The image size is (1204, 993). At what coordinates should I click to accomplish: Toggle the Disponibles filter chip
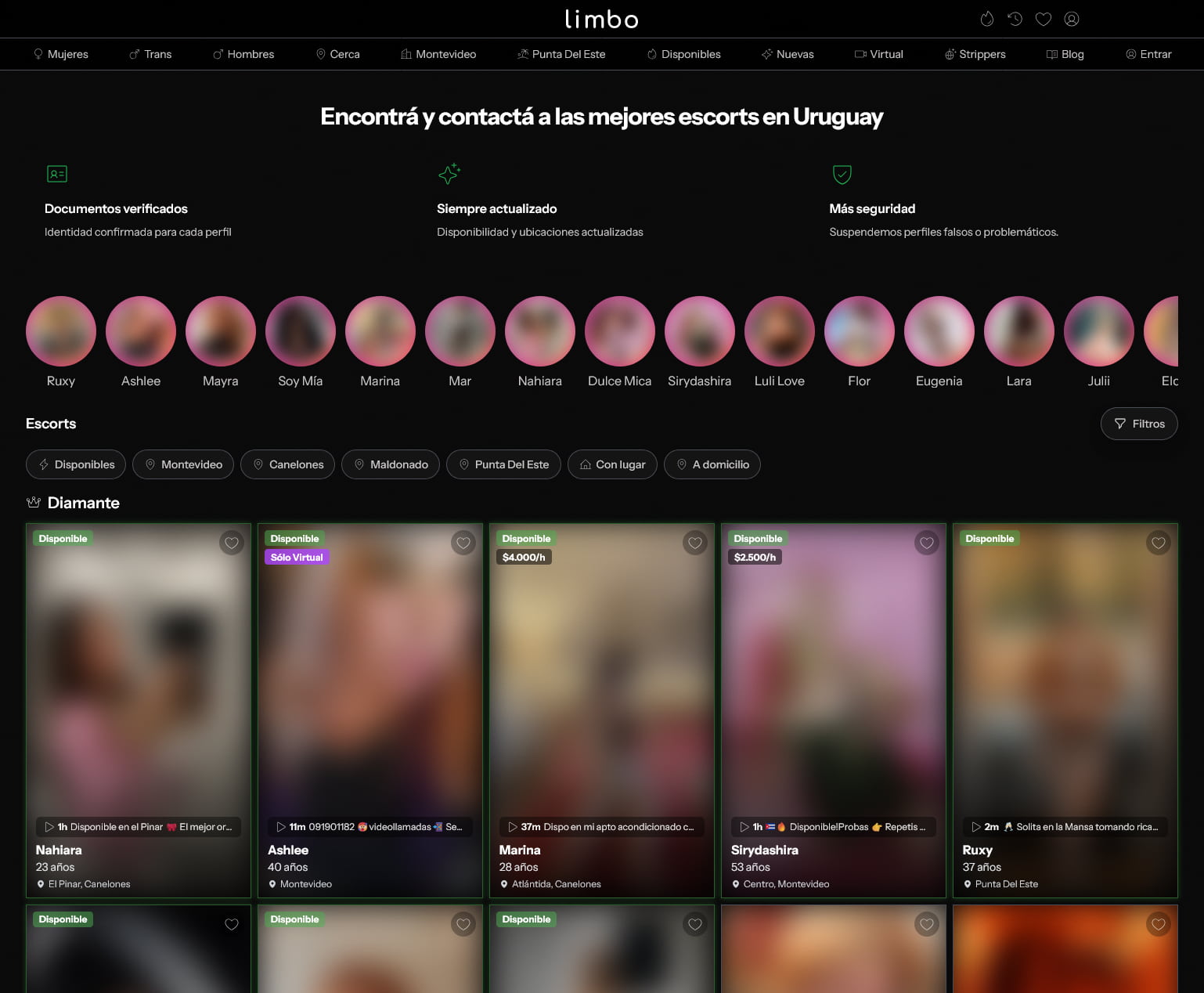click(76, 464)
